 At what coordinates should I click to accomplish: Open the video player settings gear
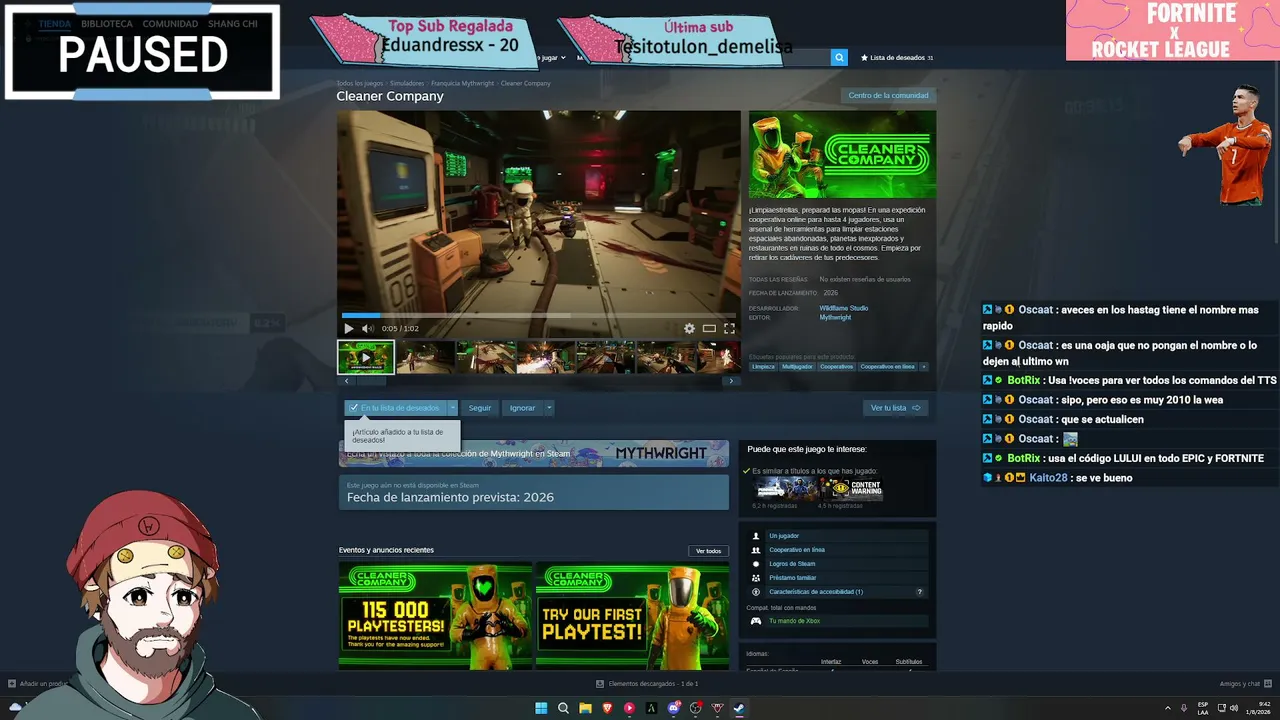coord(689,328)
